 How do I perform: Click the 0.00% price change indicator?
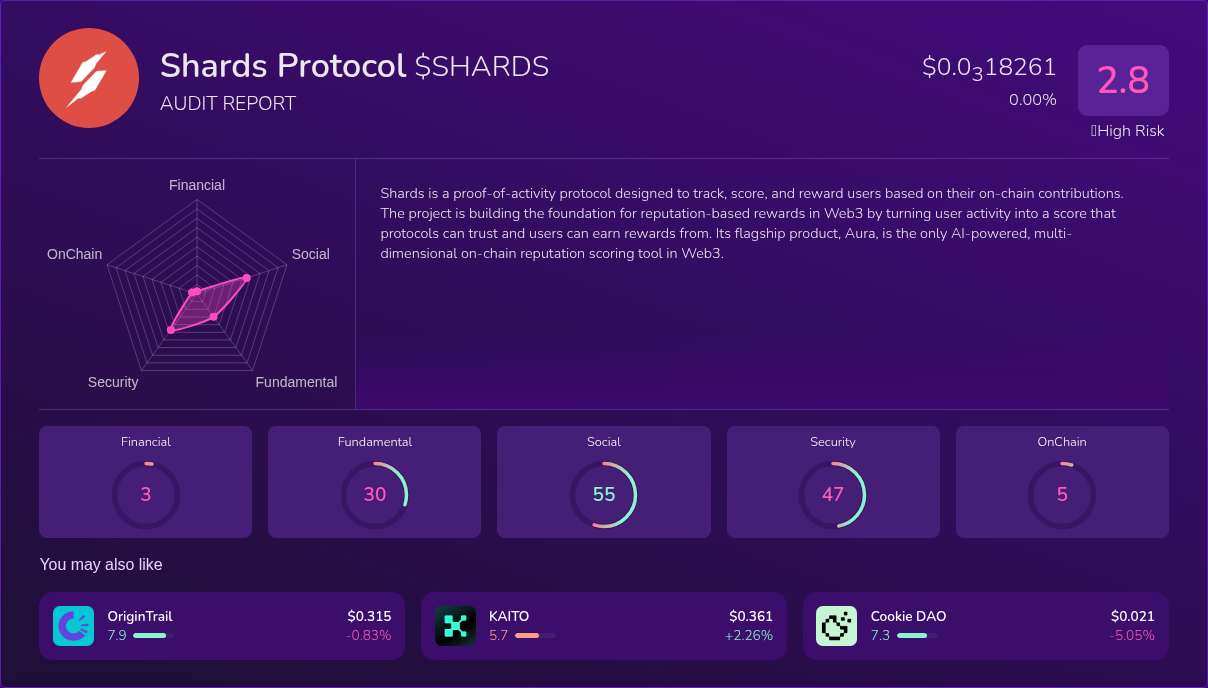click(x=1033, y=99)
